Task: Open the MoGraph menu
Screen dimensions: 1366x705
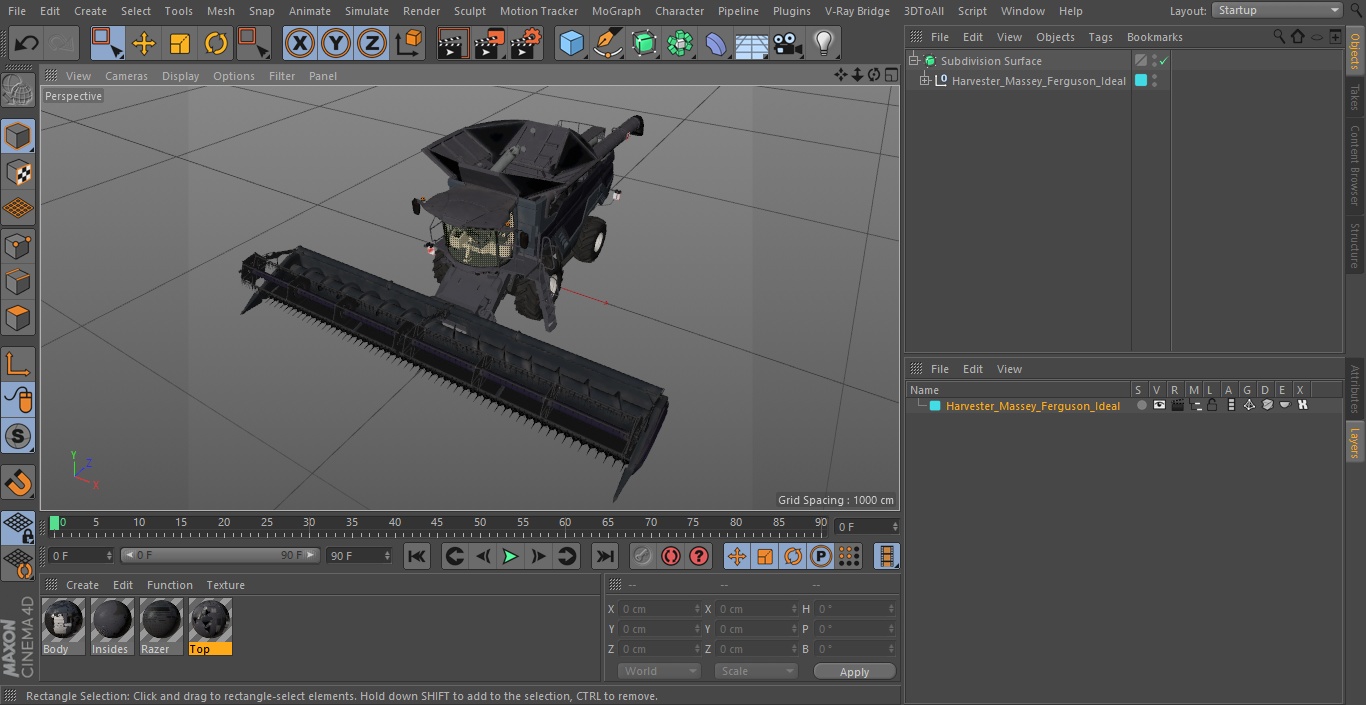Action: pos(616,11)
